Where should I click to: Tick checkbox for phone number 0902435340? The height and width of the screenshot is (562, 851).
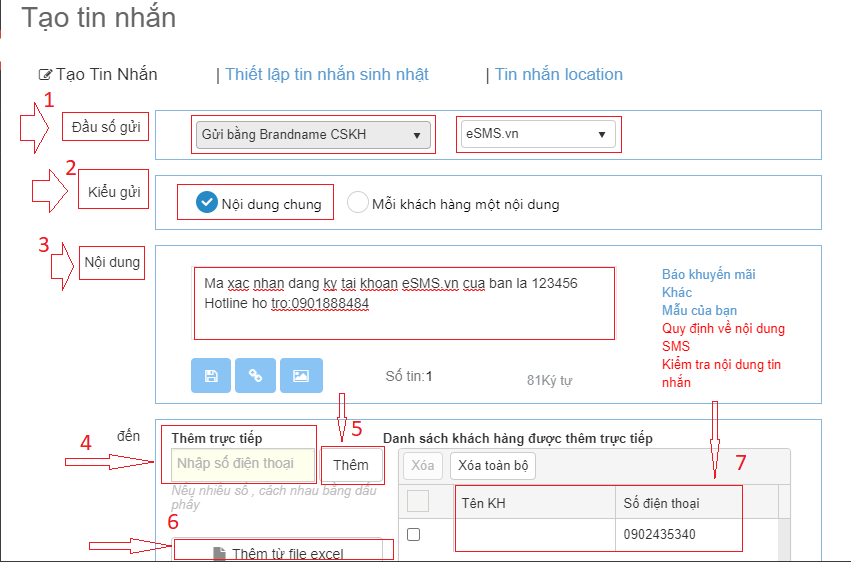(413, 535)
